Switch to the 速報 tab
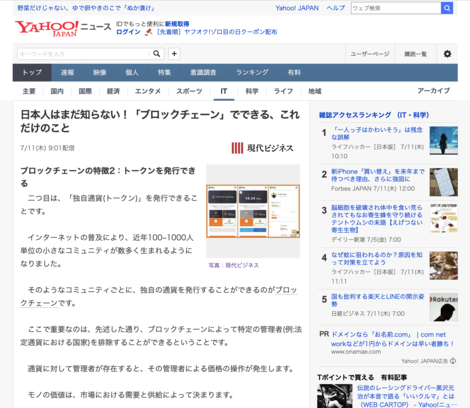Screen dimensions: 470x408 coord(67,72)
